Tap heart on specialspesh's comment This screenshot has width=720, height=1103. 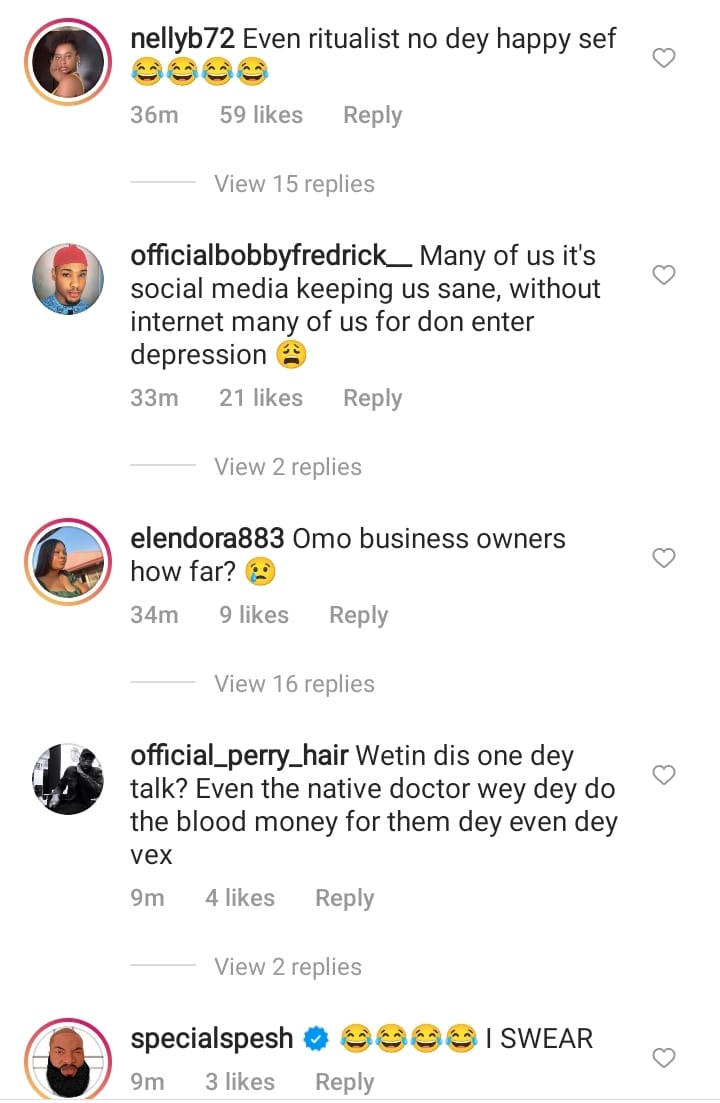pyautogui.click(x=664, y=1057)
